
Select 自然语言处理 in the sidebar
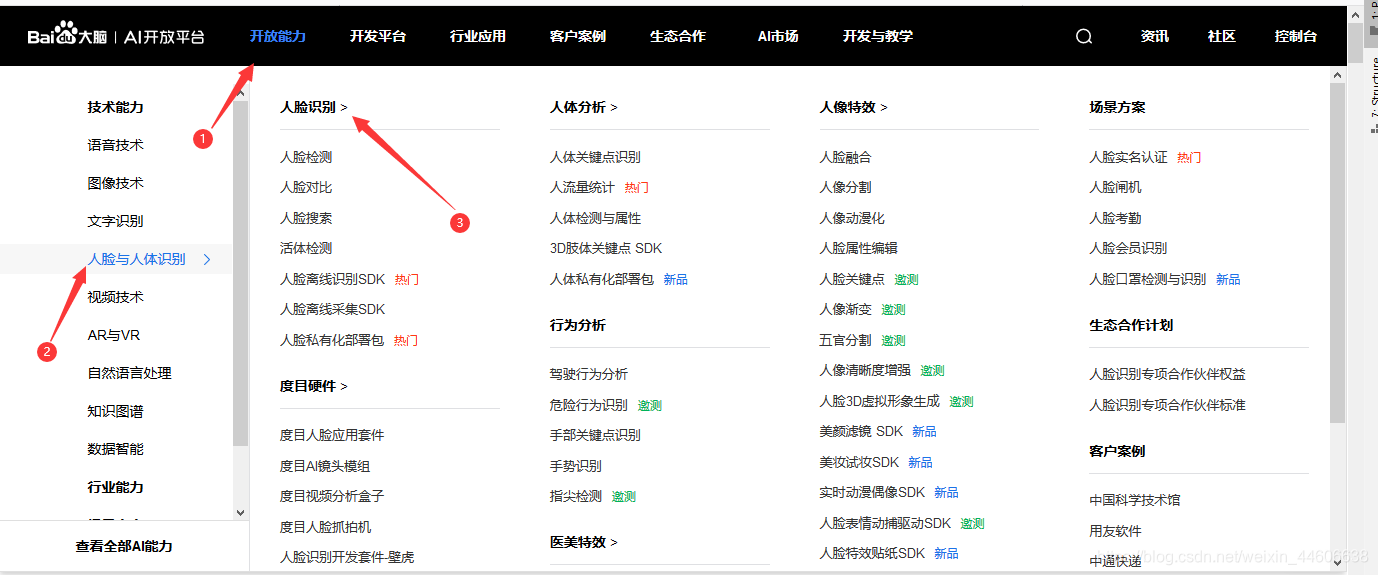point(130,373)
